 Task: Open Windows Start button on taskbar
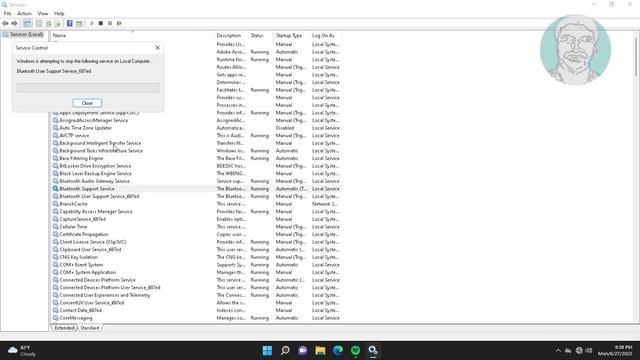point(267,351)
